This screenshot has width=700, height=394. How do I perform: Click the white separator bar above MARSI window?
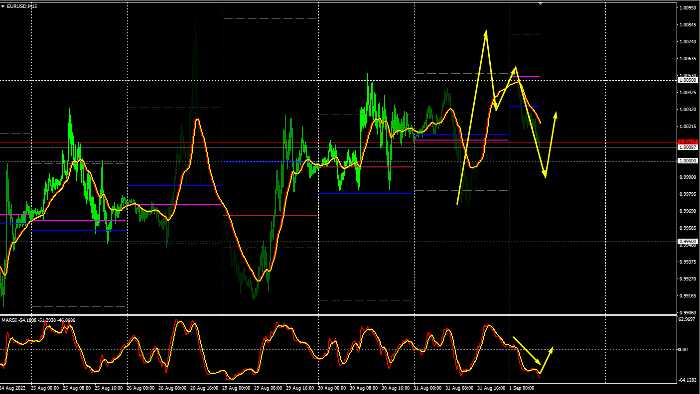338,315
